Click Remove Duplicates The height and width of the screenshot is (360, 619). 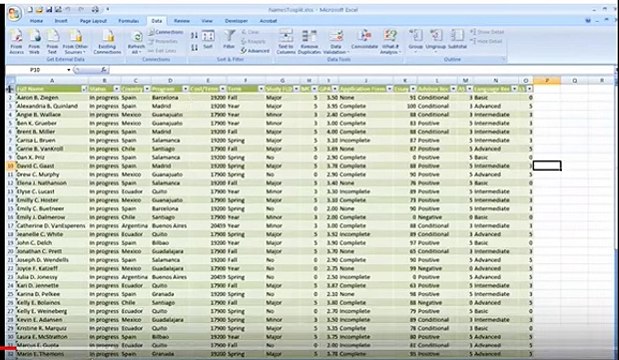(309, 42)
